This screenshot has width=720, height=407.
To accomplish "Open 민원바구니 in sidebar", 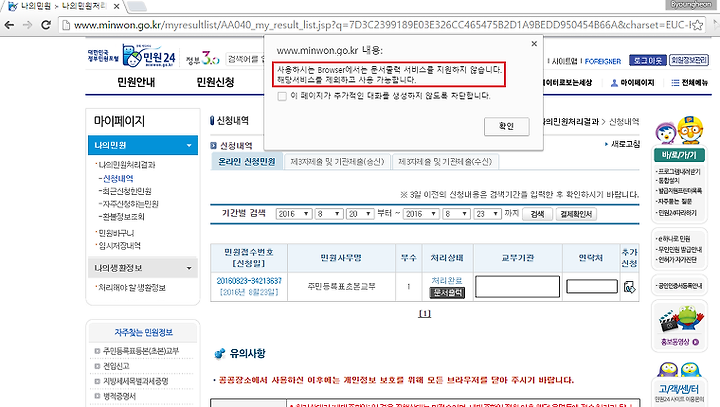I will click(x=116, y=233).
